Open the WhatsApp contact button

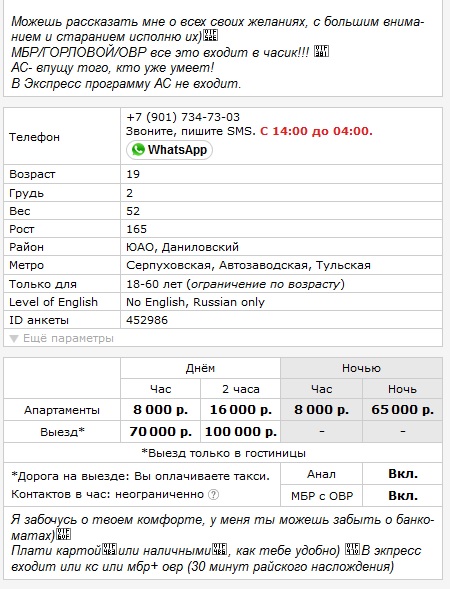coord(169,150)
